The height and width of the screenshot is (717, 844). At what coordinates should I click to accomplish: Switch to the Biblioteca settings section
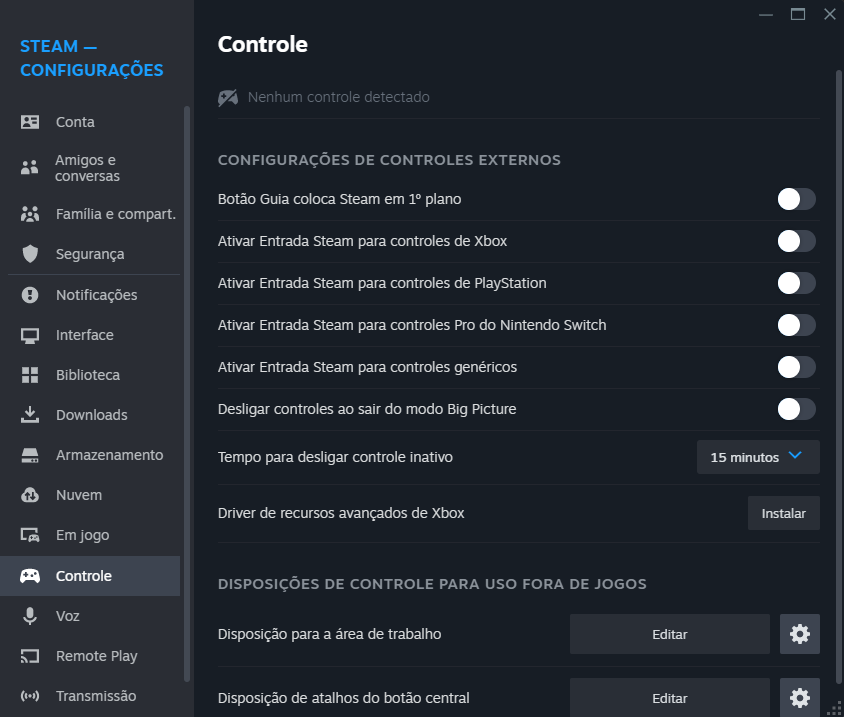point(88,375)
